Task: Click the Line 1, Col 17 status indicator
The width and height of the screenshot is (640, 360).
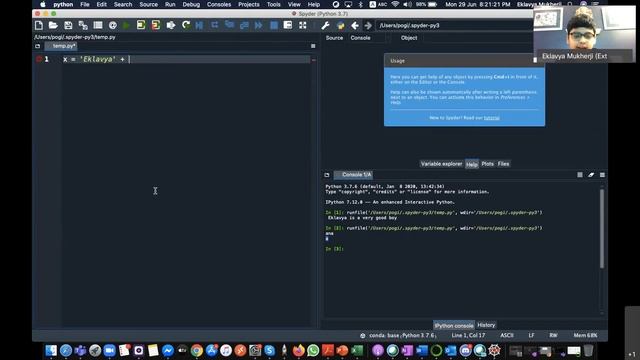Action: 468,336
